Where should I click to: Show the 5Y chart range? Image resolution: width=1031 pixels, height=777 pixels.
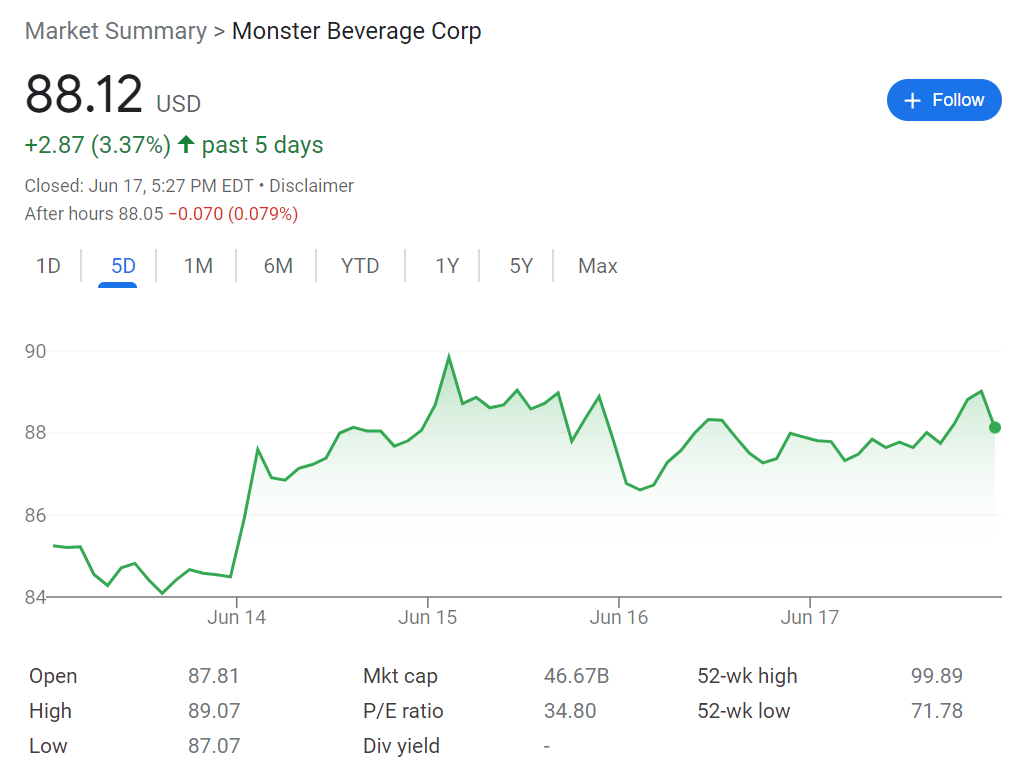(x=521, y=266)
